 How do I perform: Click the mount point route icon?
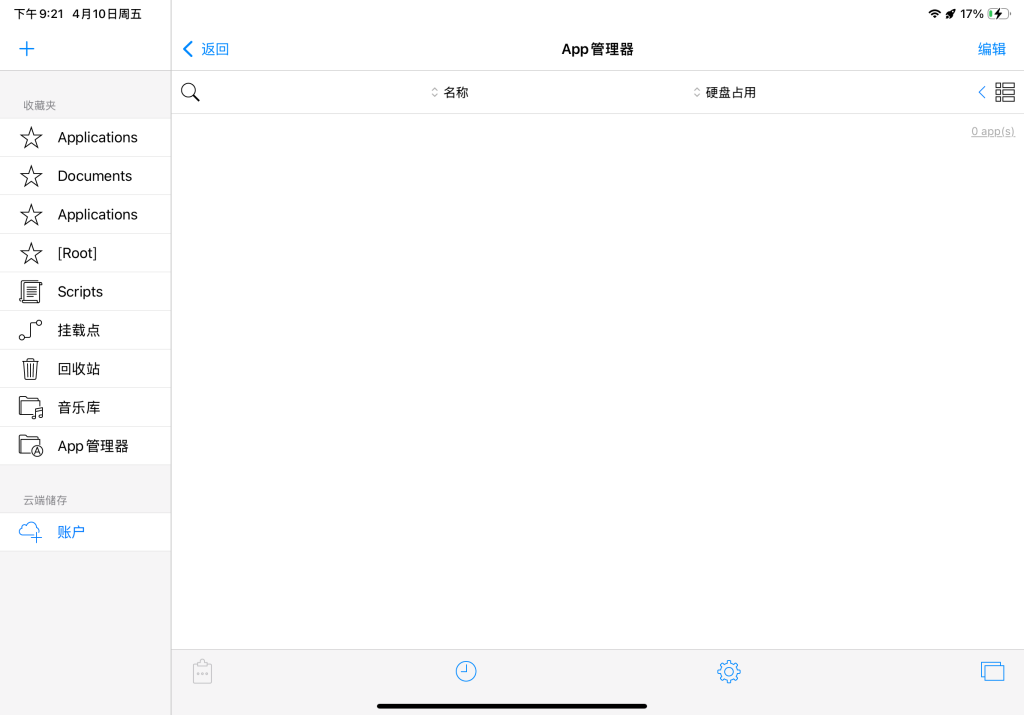point(31,330)
